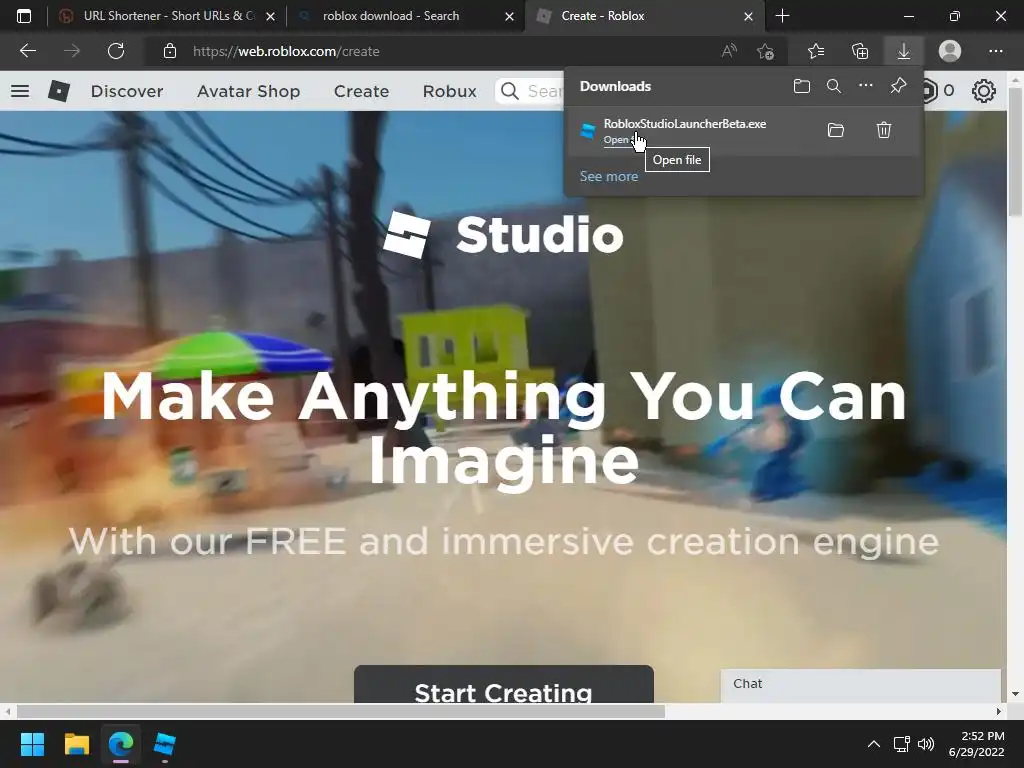Image resolution: width=1024 pixels, height=768 pixels.
Task: Click scroll right arrow on horizontal scrollbar
Action: pyautogui.click(x=999, y=711)
